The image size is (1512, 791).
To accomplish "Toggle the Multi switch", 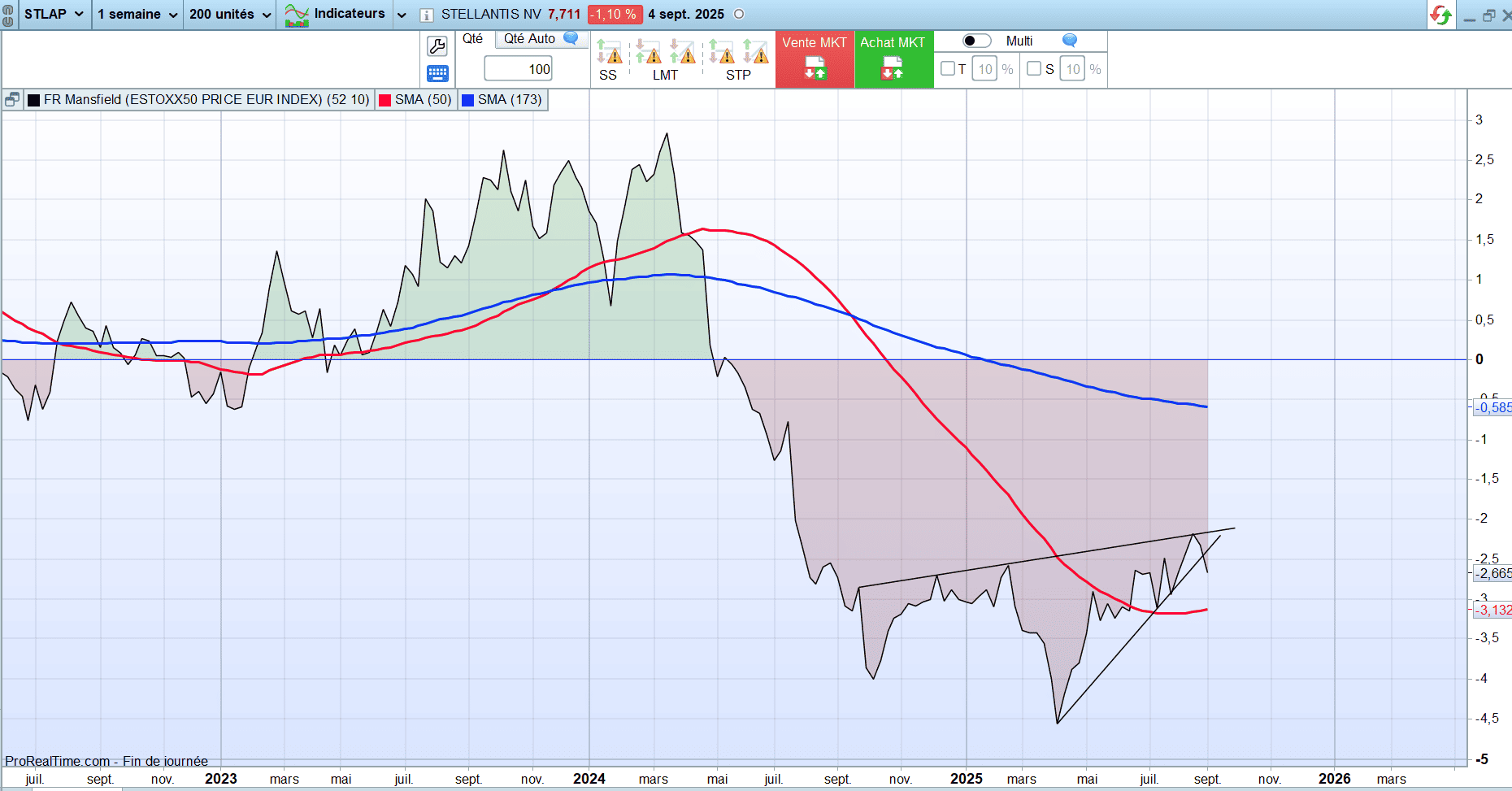I will coord(976,41).
